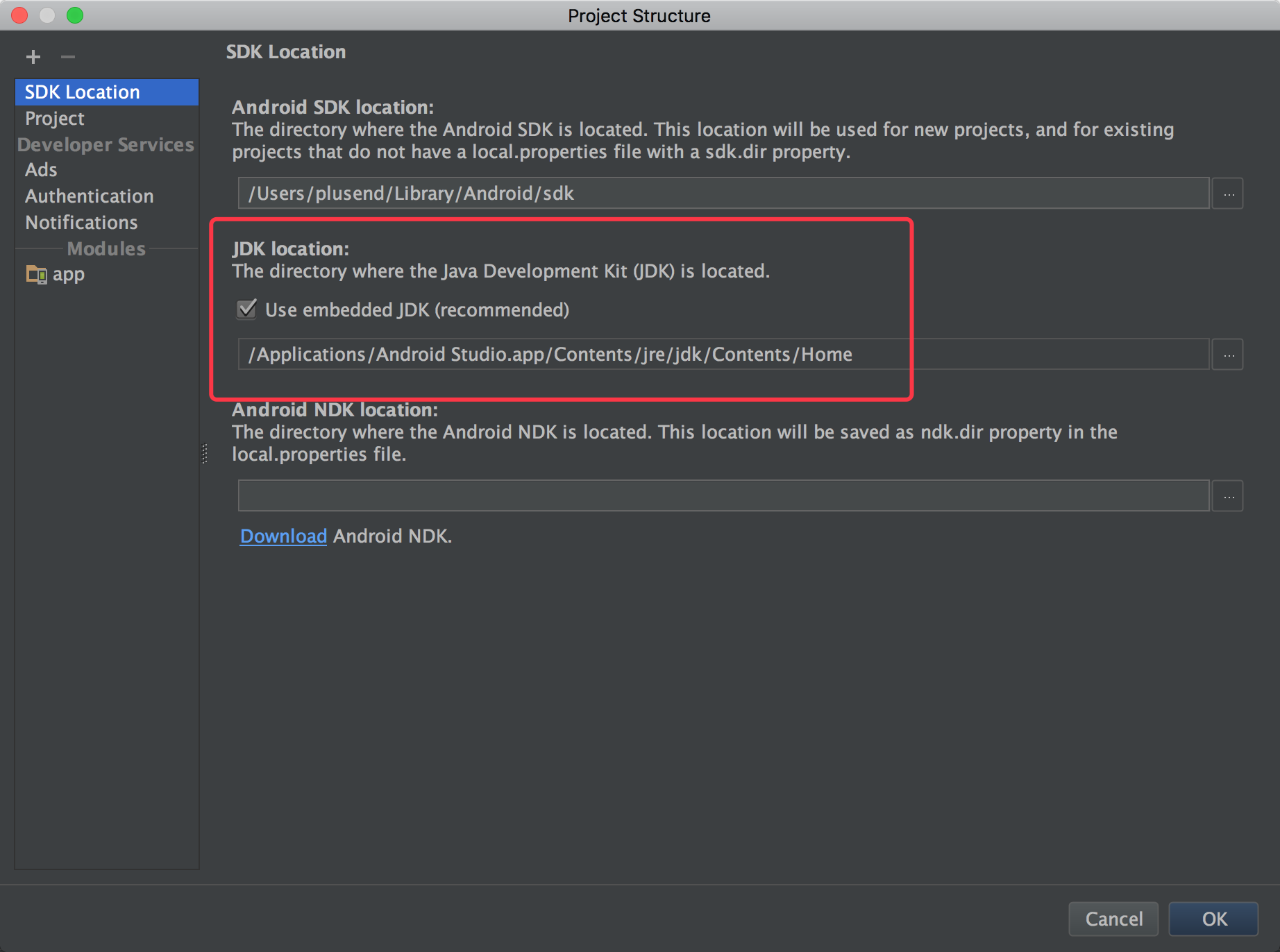Click the OK button
The image size is (1280, 952).
coord(1213,919)
